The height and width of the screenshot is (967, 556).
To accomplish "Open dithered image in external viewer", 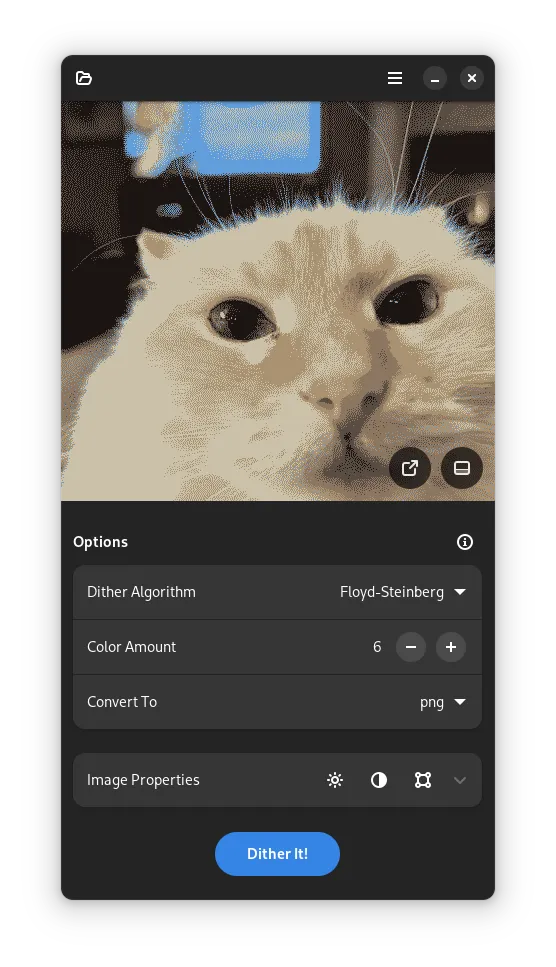I will pos(410,468).
